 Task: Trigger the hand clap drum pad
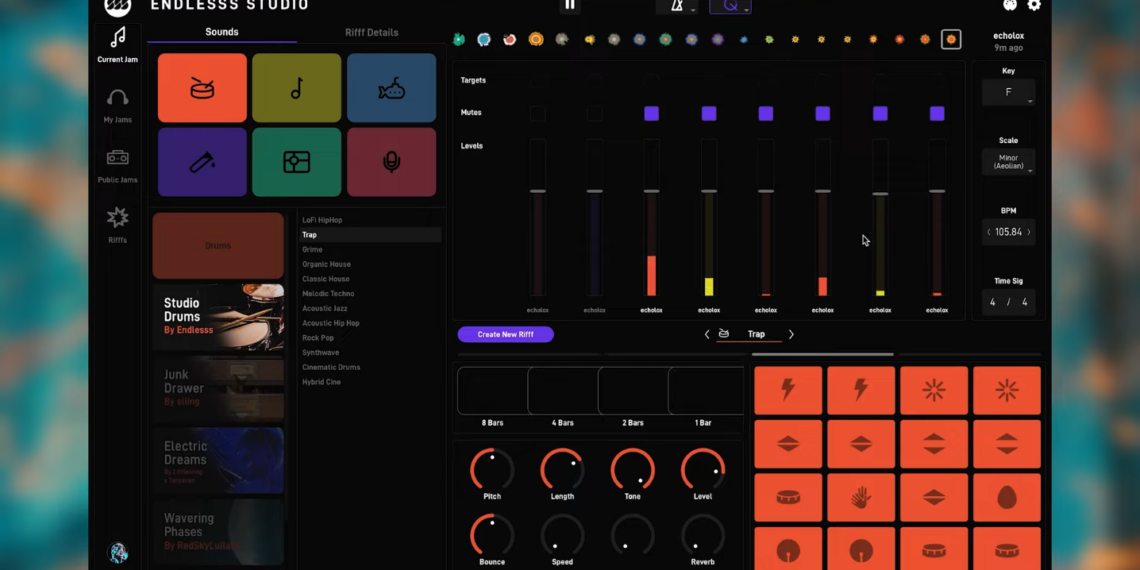(x=861, y=497)
